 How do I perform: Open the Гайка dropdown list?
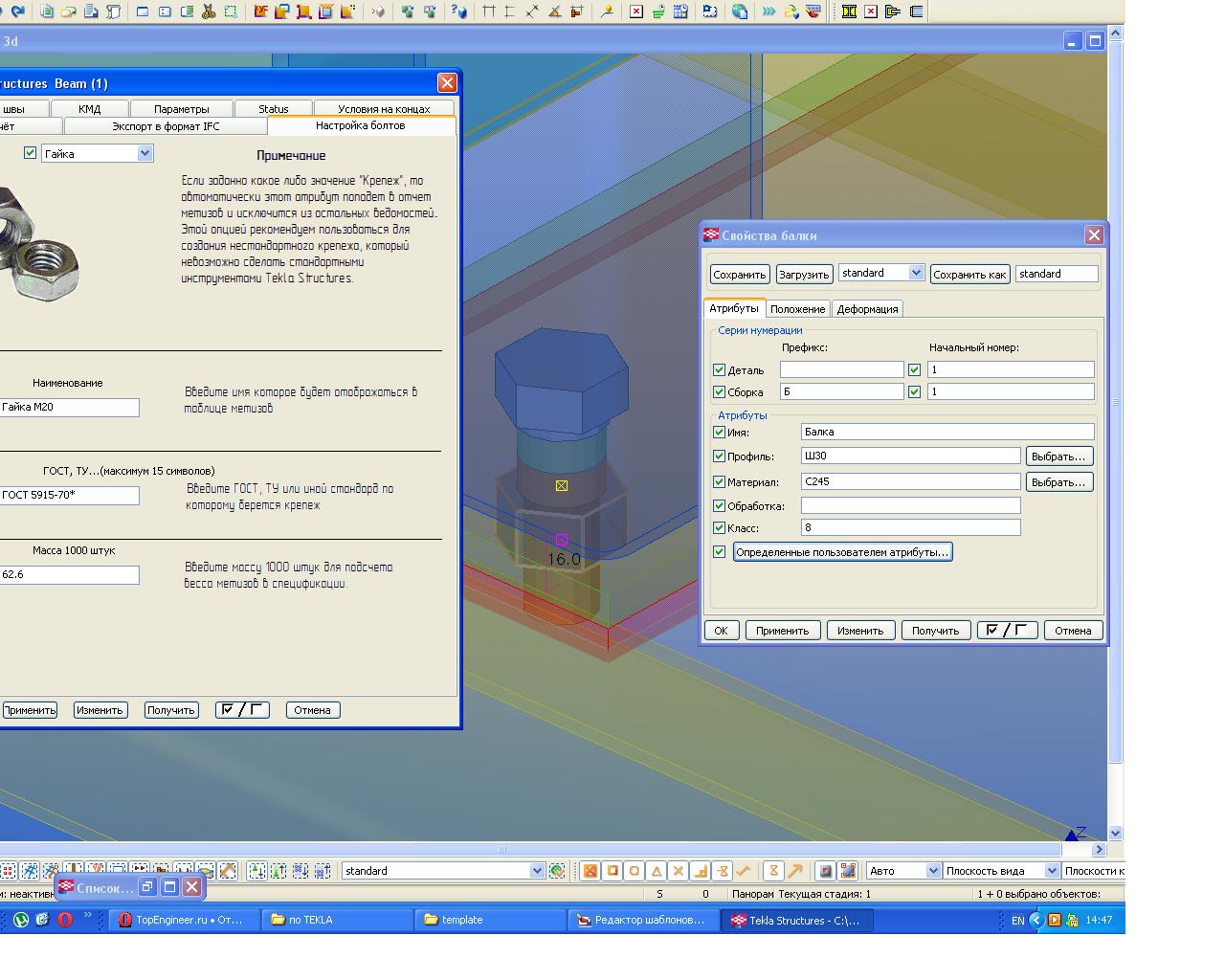coord(145,153)
